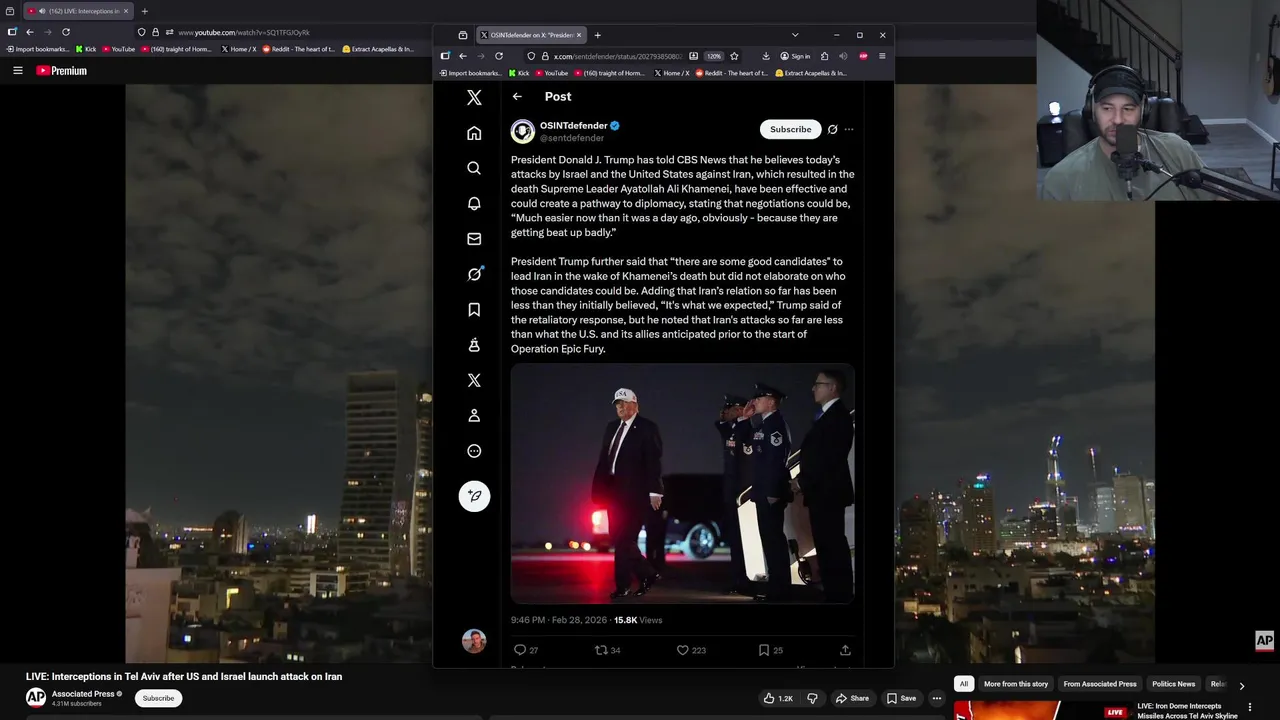Image resolution: width=1280 pixels, height=720 pixels.
Task: Open the Trump photo in the post
Action: (683, 484)
